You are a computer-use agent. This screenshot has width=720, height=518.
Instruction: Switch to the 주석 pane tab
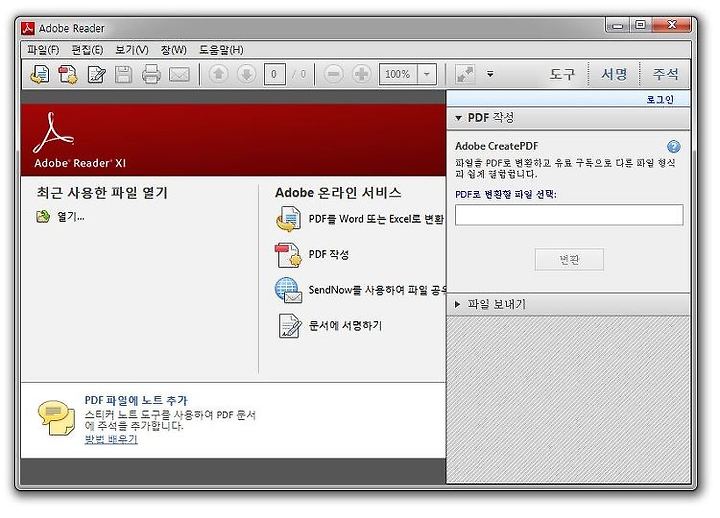point(665,74)
